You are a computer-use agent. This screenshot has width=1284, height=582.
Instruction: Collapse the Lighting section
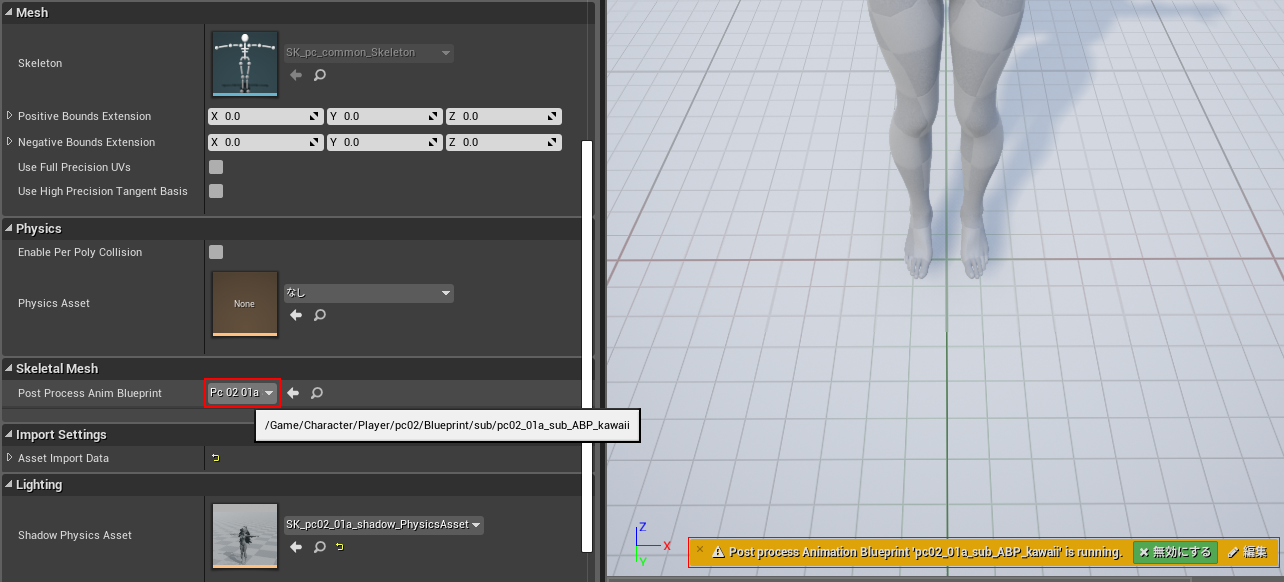tap(9, 484)
